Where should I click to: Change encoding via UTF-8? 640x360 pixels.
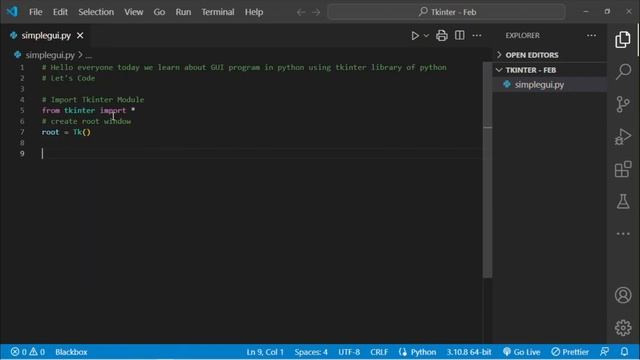349,352
